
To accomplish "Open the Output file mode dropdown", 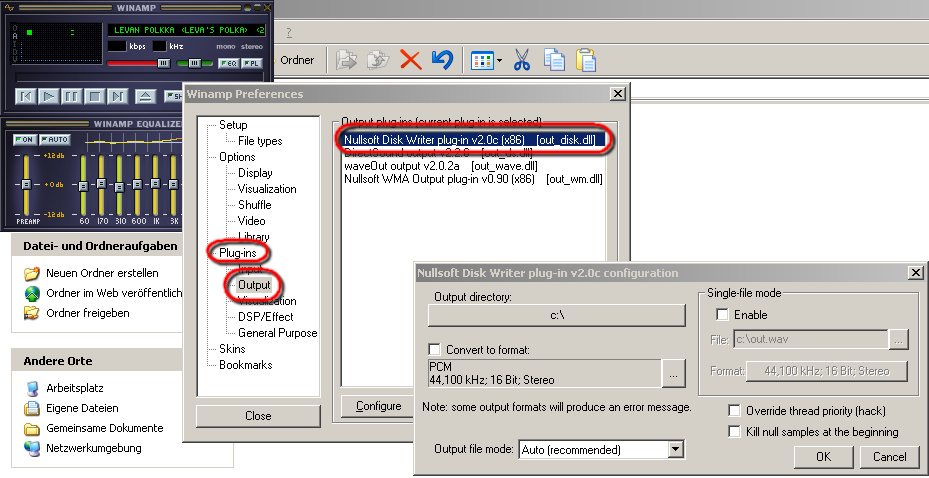I will coord(676,450).
